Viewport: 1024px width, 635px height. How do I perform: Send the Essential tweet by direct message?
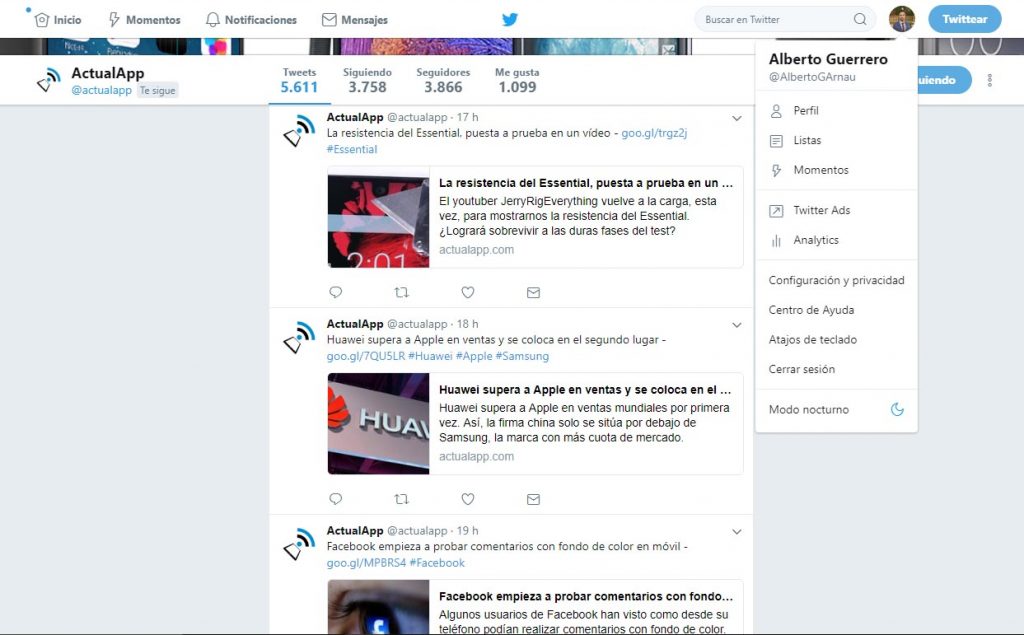coord(533,293)
